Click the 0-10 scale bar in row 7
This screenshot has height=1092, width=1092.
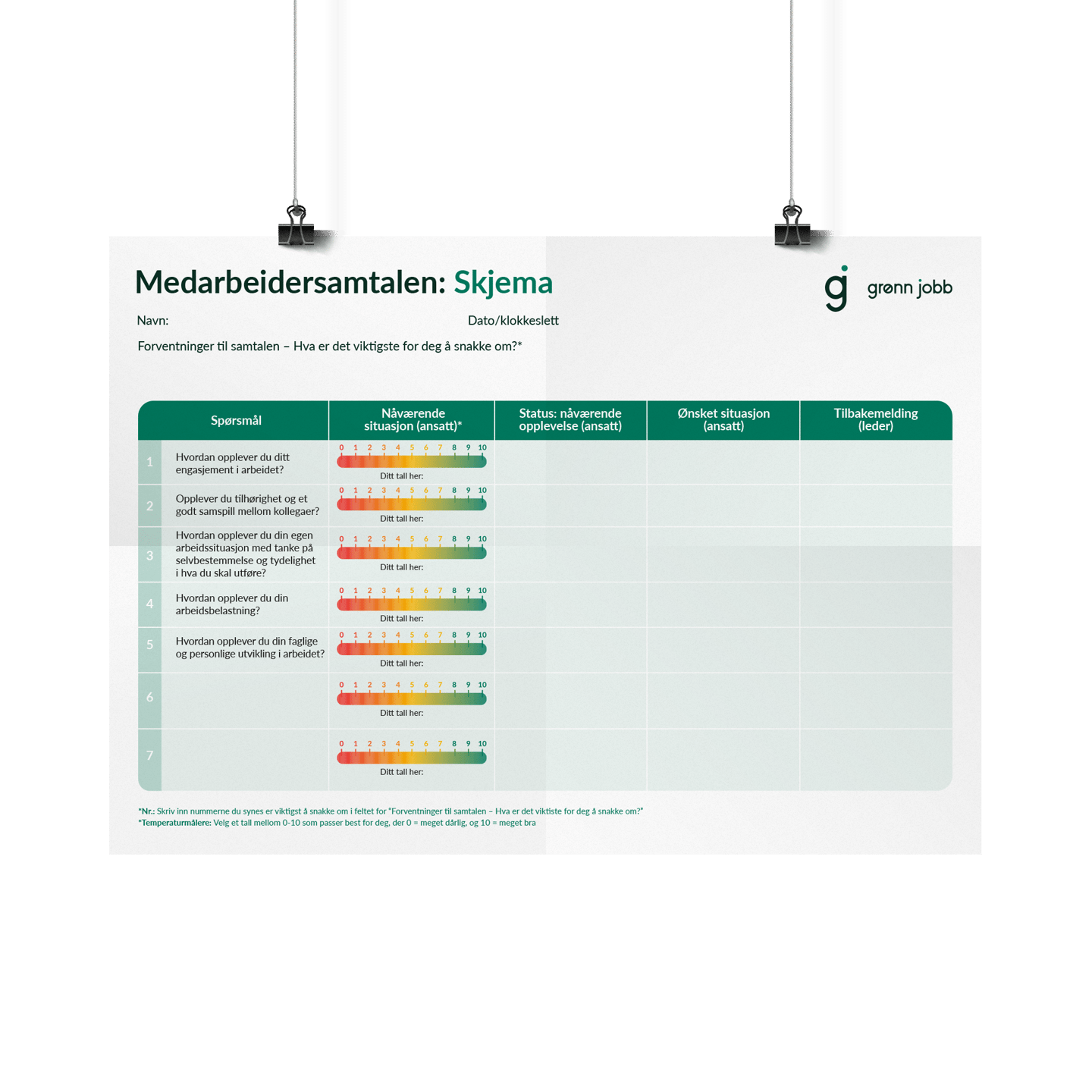[412, 757]
